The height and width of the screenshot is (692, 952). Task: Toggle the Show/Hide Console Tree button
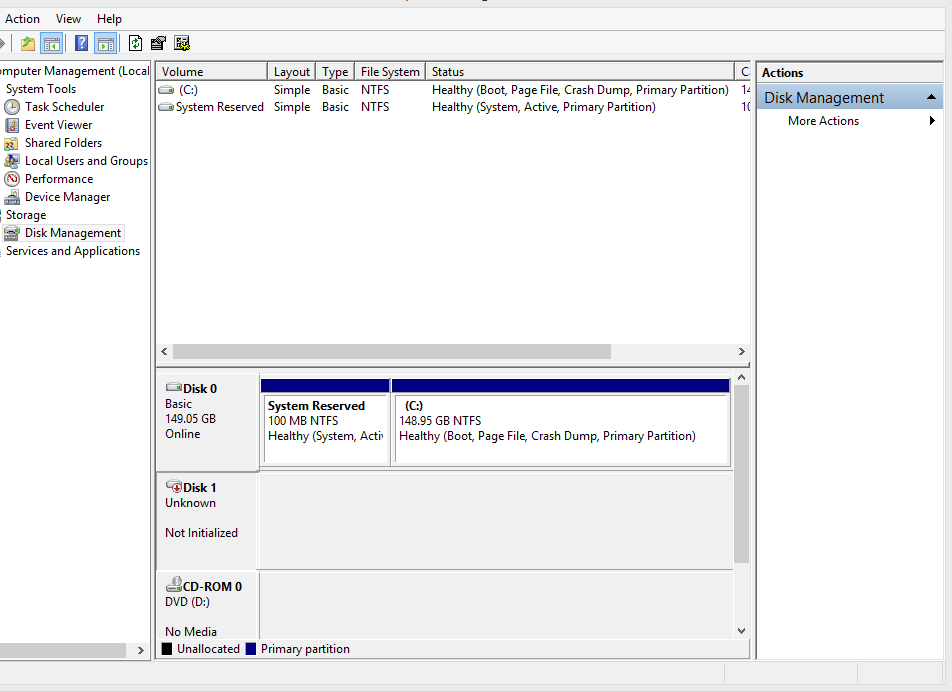52,44
